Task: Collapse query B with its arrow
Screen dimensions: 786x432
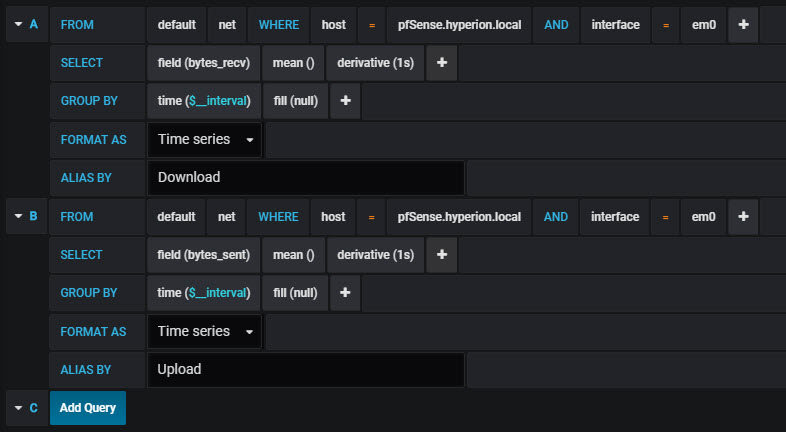Action: click(19, 216)
